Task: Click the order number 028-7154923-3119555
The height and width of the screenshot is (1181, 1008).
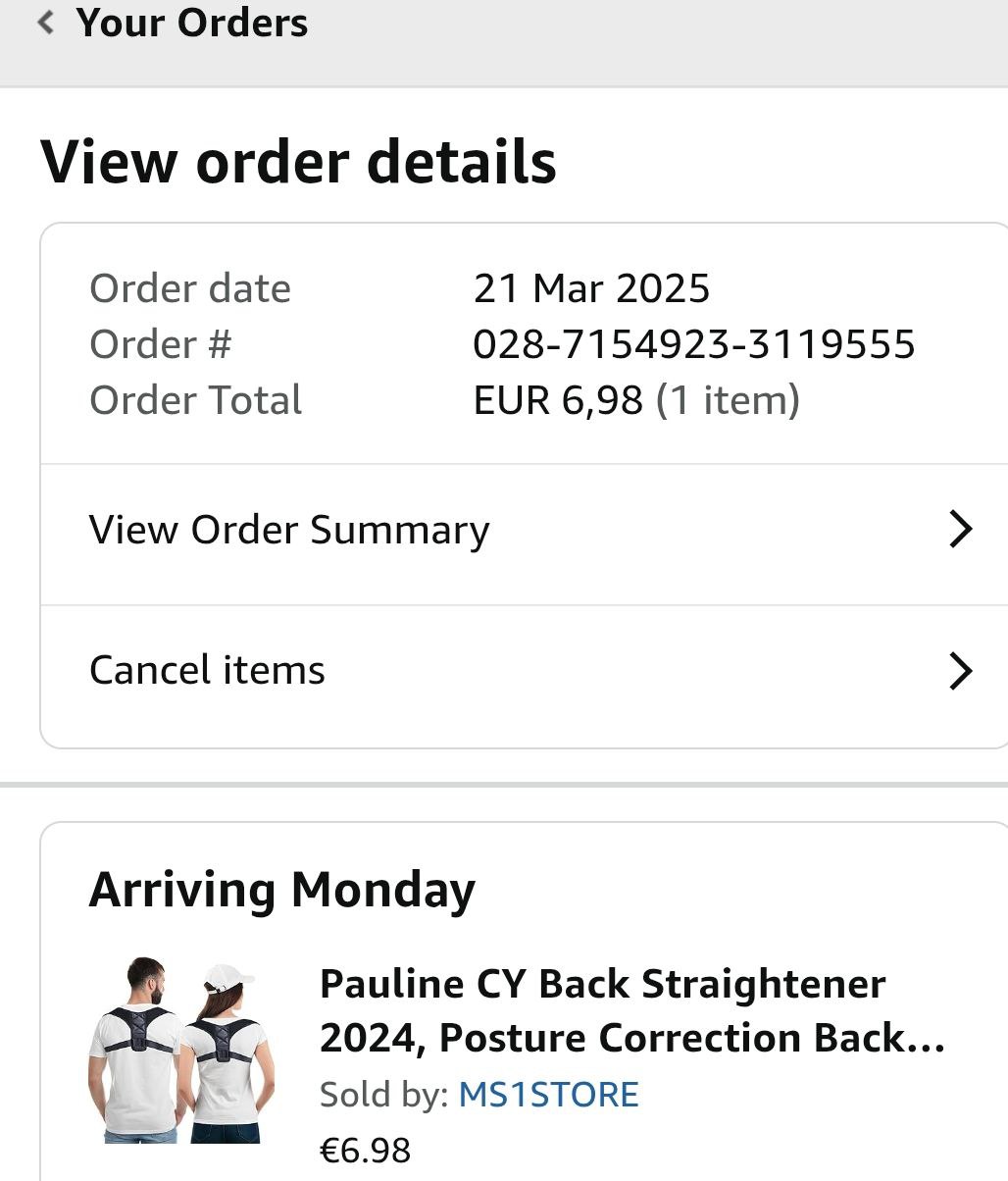Action: pyautogui.click(x=693, y=344)
